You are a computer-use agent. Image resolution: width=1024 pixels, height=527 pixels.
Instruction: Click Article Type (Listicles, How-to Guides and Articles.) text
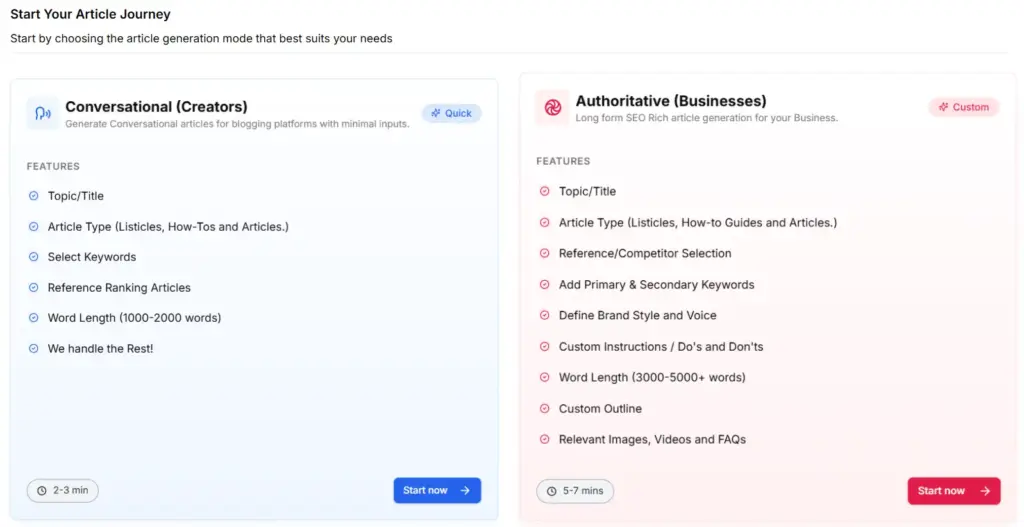[697, 223]
